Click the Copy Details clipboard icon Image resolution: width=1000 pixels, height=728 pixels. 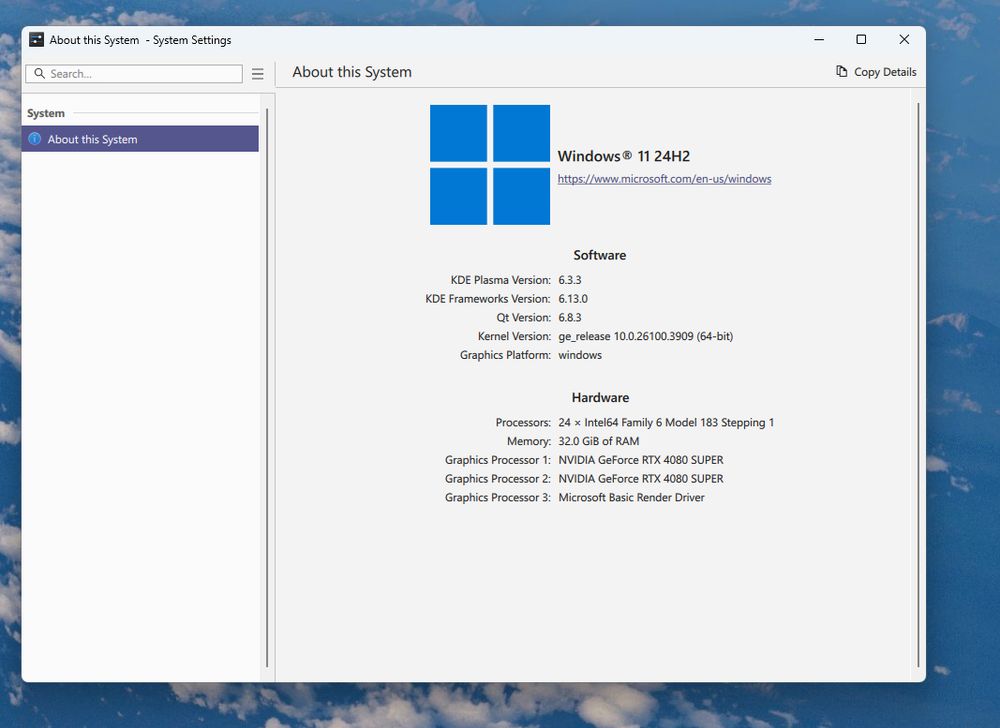(x=842, y=71)
